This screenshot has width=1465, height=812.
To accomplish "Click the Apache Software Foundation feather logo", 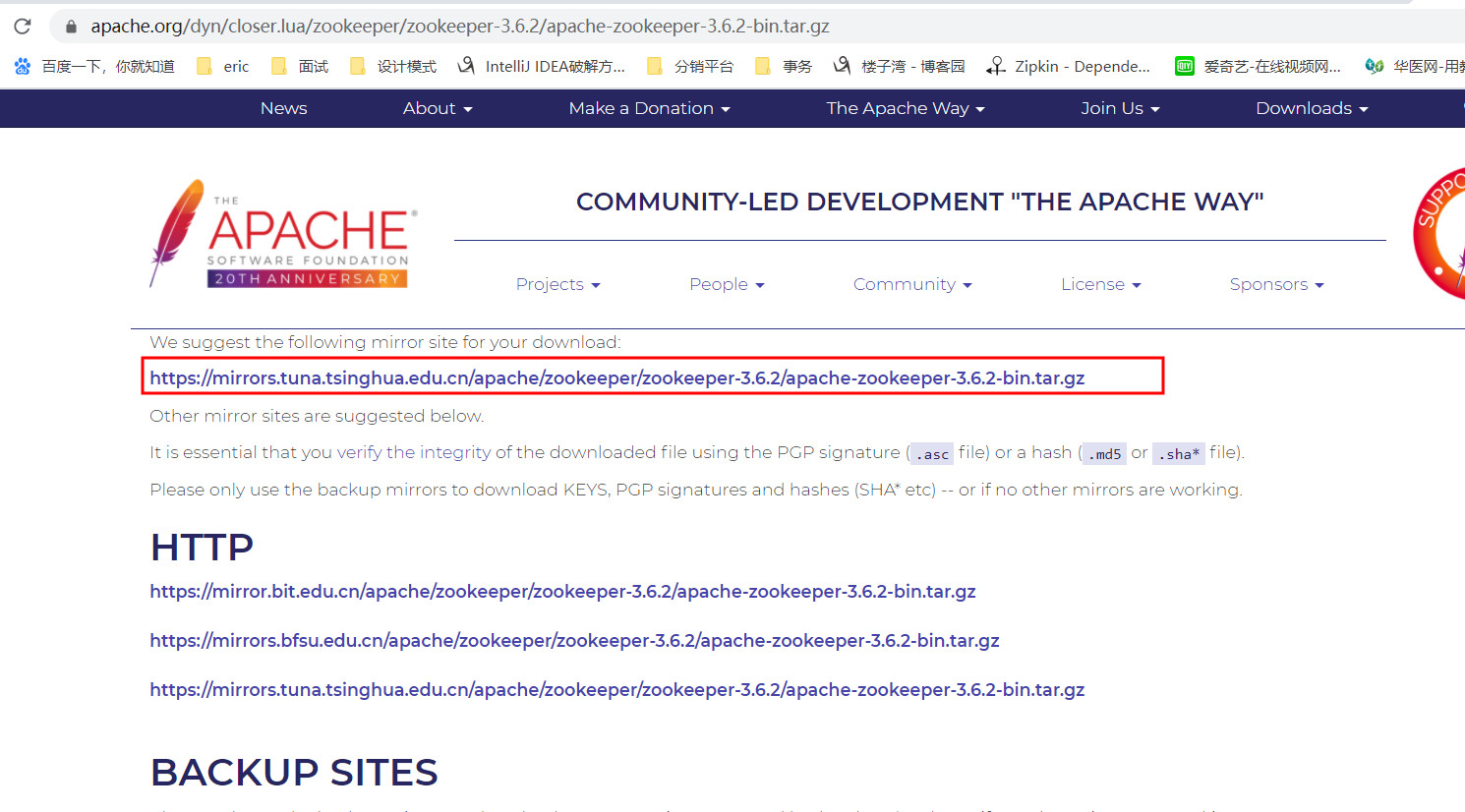I will click(x=283, y=234).
